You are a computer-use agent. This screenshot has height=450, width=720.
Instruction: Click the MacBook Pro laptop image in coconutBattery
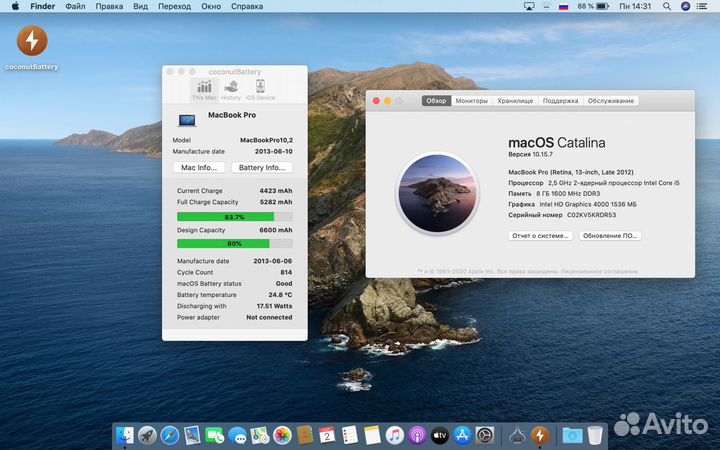tap(187, 120)
